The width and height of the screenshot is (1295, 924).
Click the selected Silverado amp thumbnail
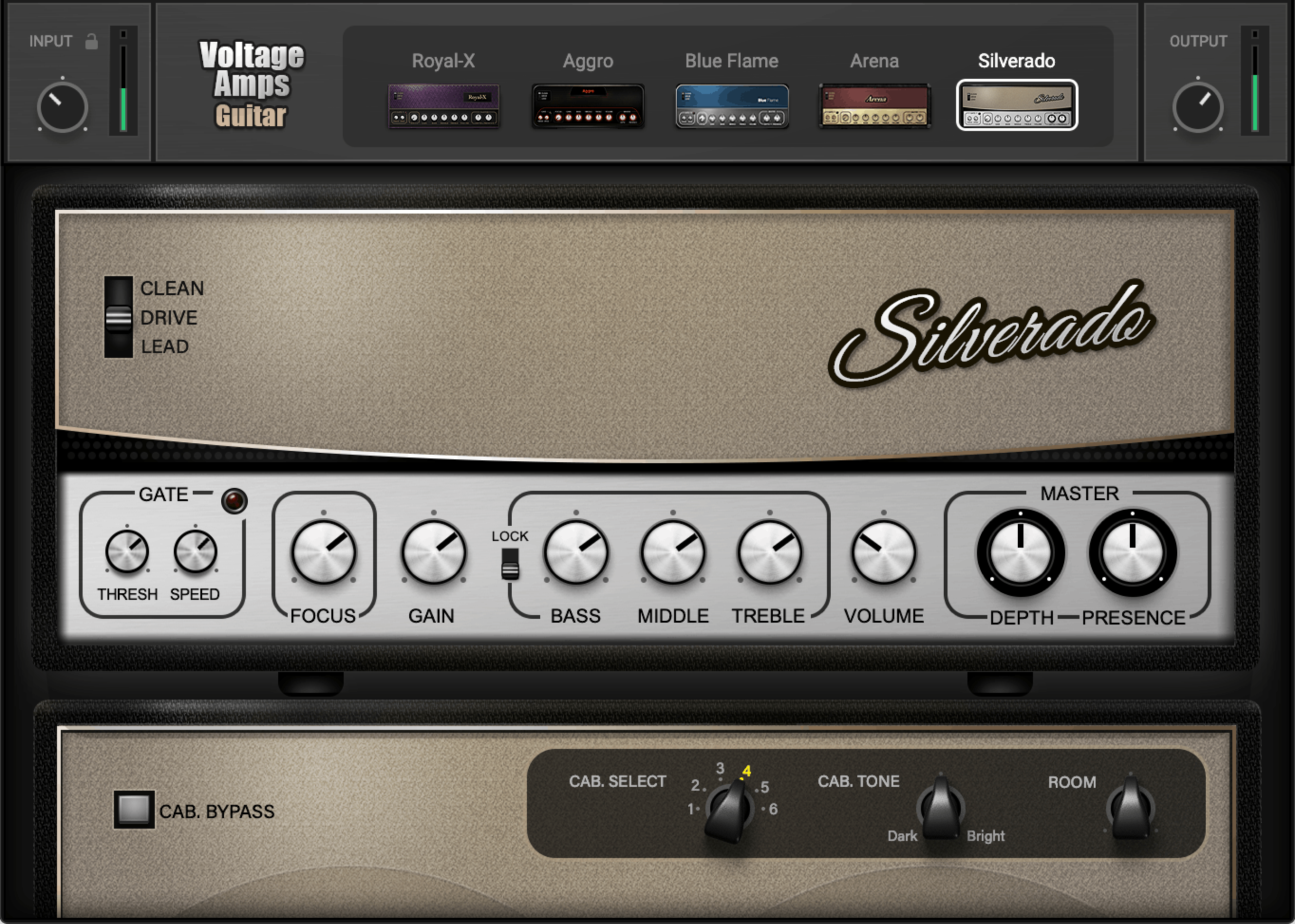1017,105
